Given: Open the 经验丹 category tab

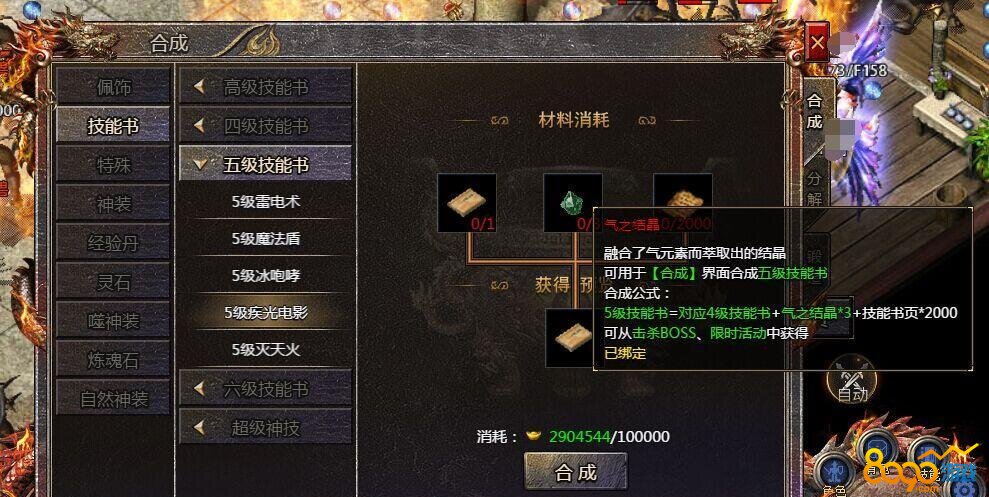Looking at the screenshot, I should [x=114, y=242].
